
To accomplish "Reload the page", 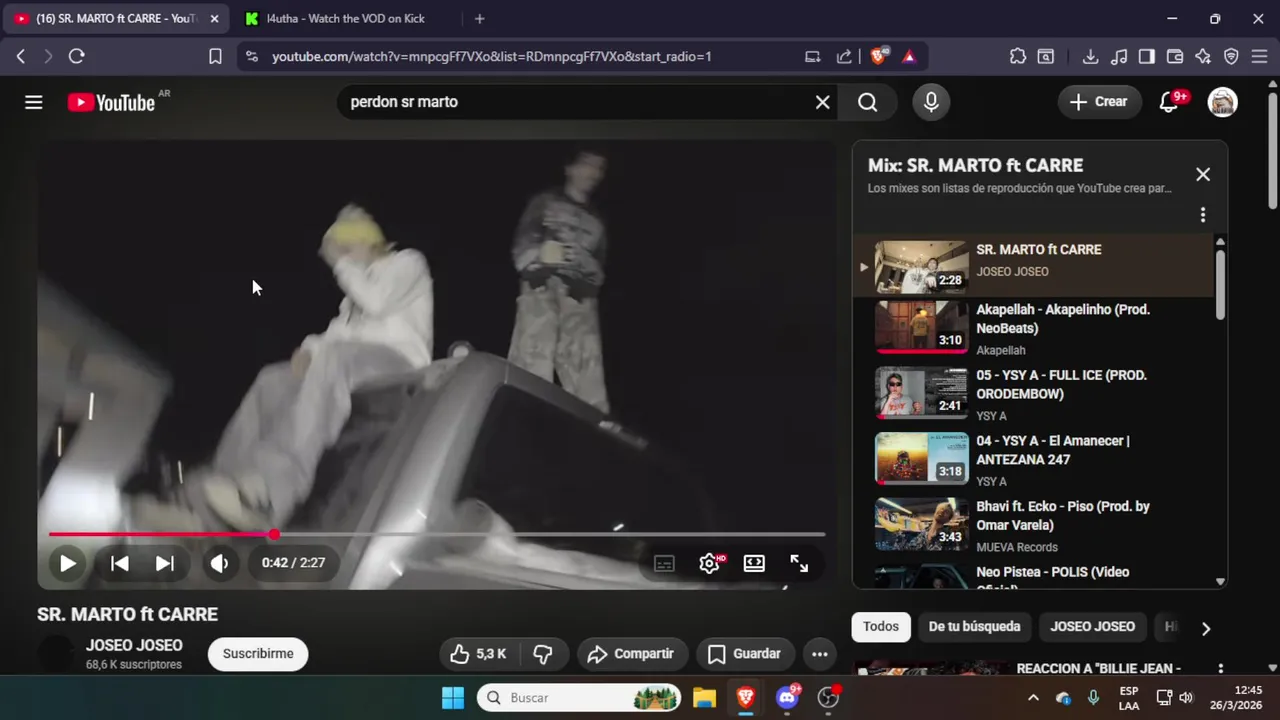I will (x=76, y=57).
